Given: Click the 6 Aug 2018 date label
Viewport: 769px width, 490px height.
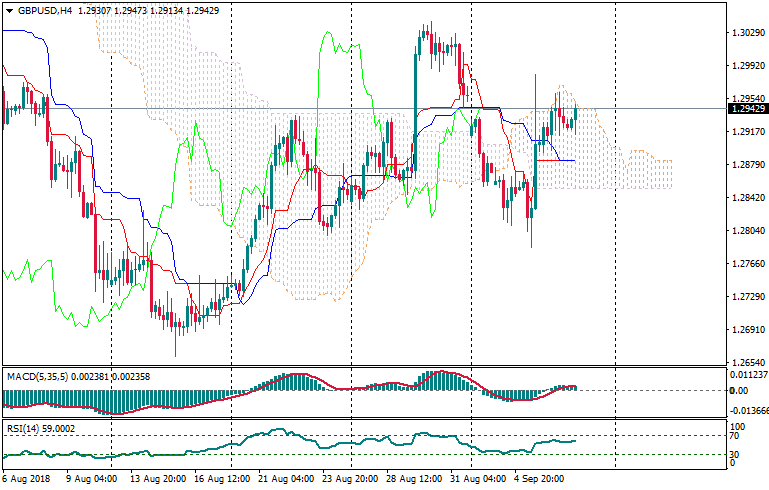Looking at the screenshot, I should pos(27,478).
